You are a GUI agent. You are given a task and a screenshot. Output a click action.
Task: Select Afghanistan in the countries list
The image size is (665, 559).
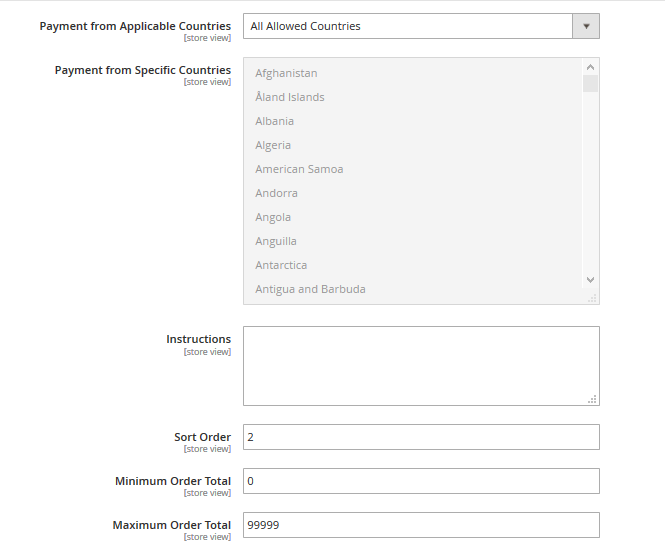286,73
